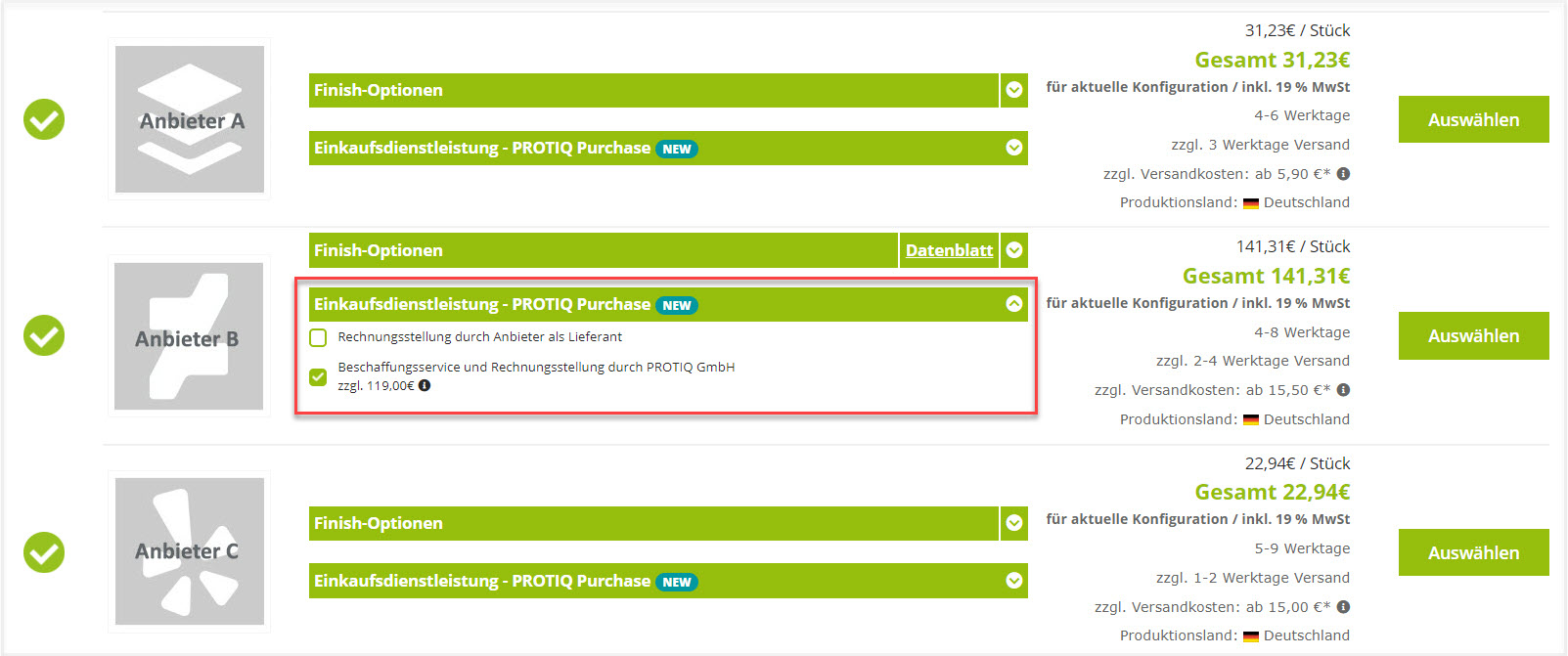Screen dimensions: 1568x656
Task: Open the Datenblatt link for Anbieter B
Action: point(949,250)
